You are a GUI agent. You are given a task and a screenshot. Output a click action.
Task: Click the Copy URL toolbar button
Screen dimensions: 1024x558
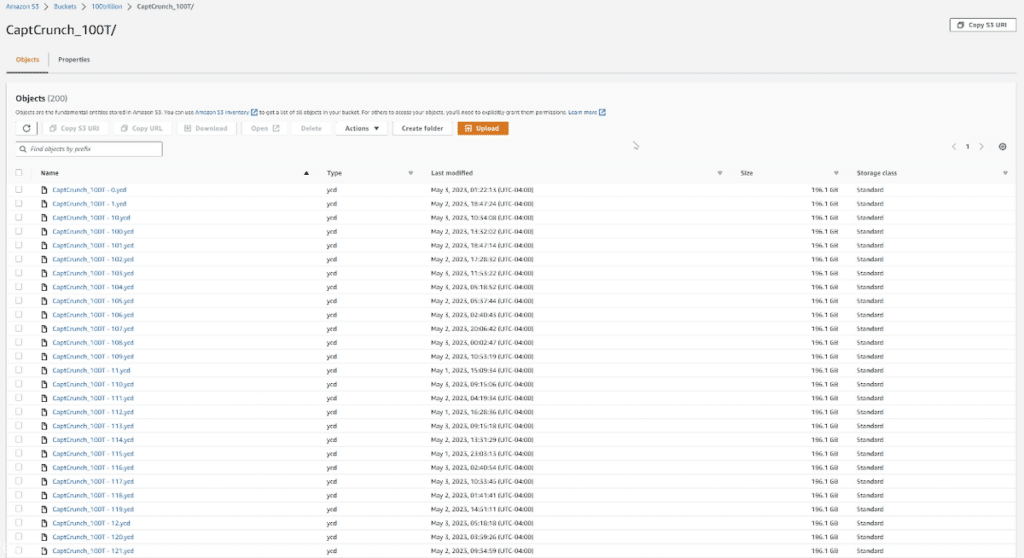142,128
